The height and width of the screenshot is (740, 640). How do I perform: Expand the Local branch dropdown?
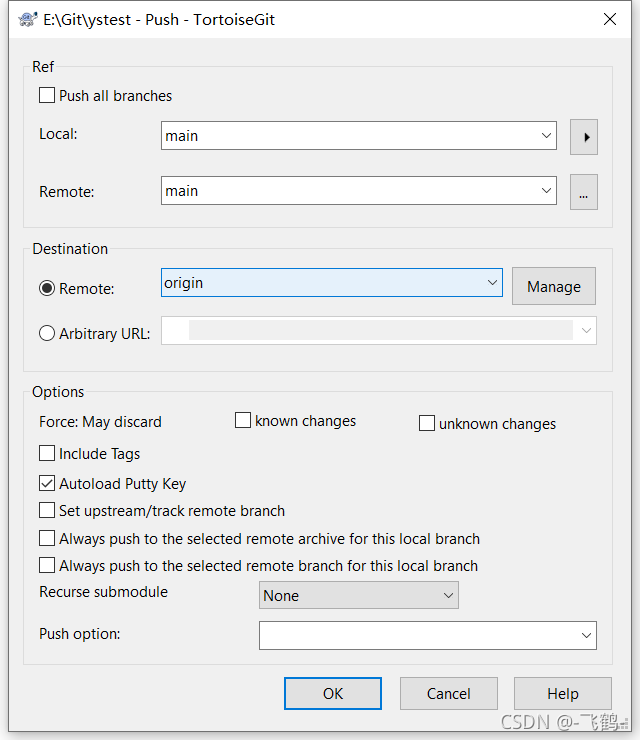pos(546,136)
